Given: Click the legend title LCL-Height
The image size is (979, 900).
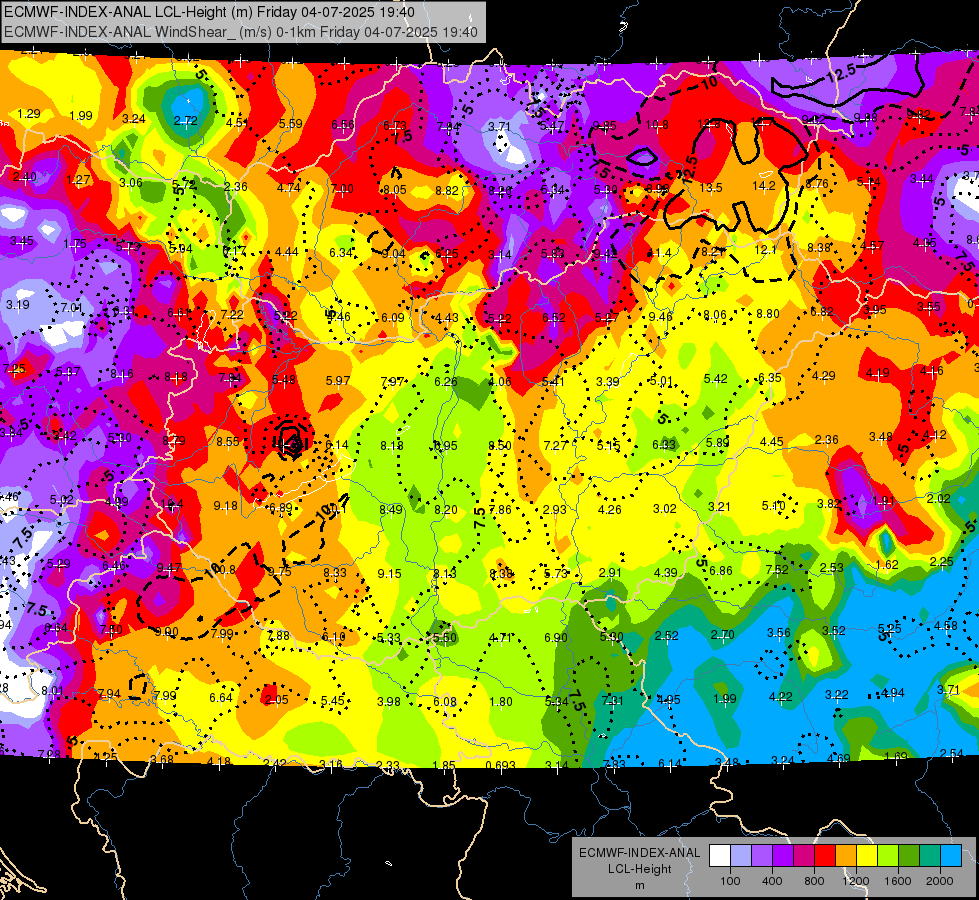Looking at the screenshot, I should 639,869.
